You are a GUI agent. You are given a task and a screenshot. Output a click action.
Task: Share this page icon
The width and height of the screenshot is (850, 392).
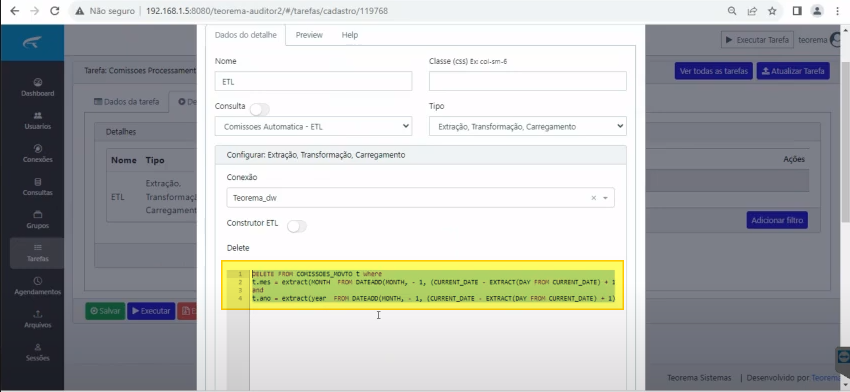tap(752, 11)
